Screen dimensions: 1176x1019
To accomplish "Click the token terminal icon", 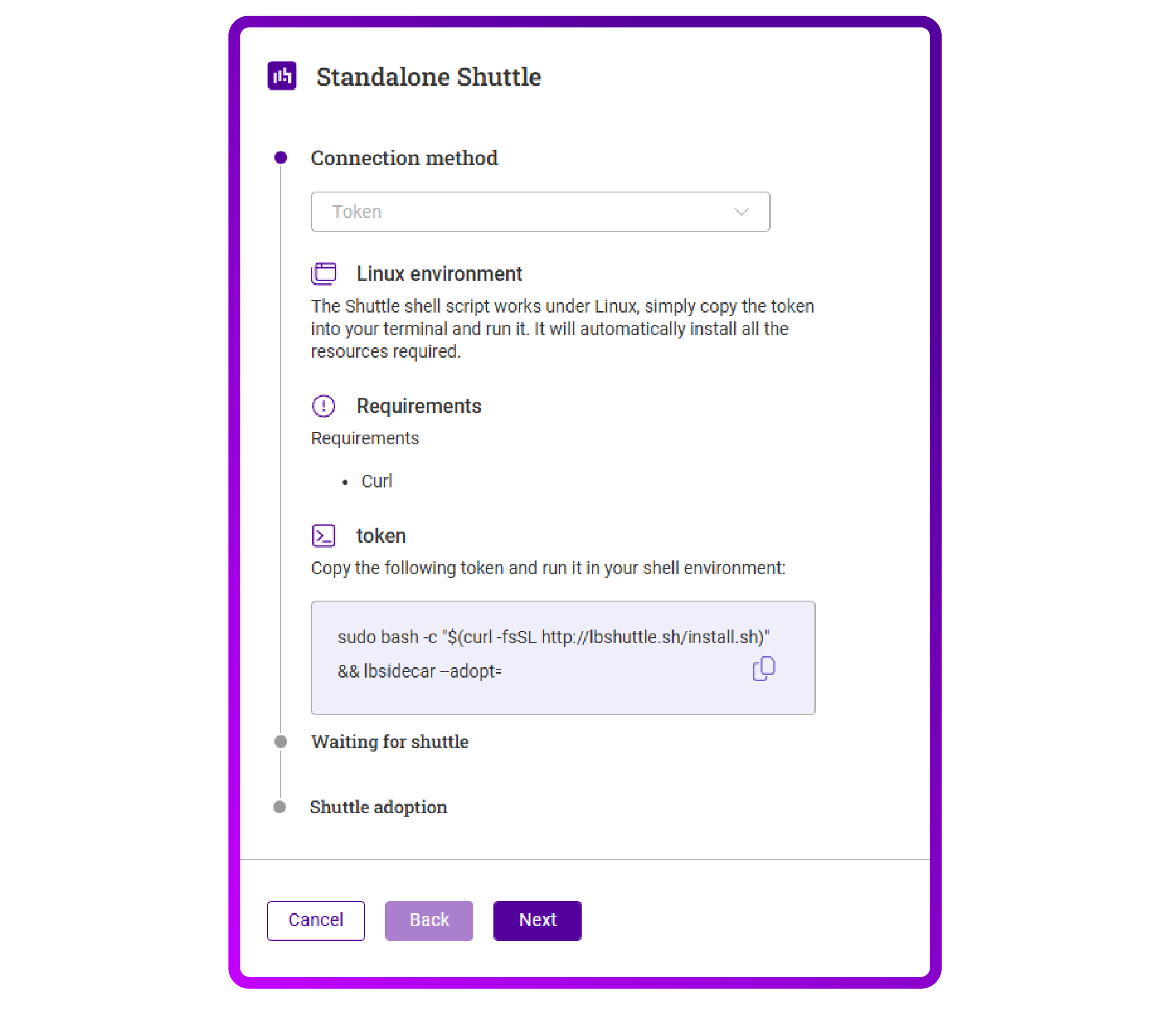I will click(x=323, y=535).
